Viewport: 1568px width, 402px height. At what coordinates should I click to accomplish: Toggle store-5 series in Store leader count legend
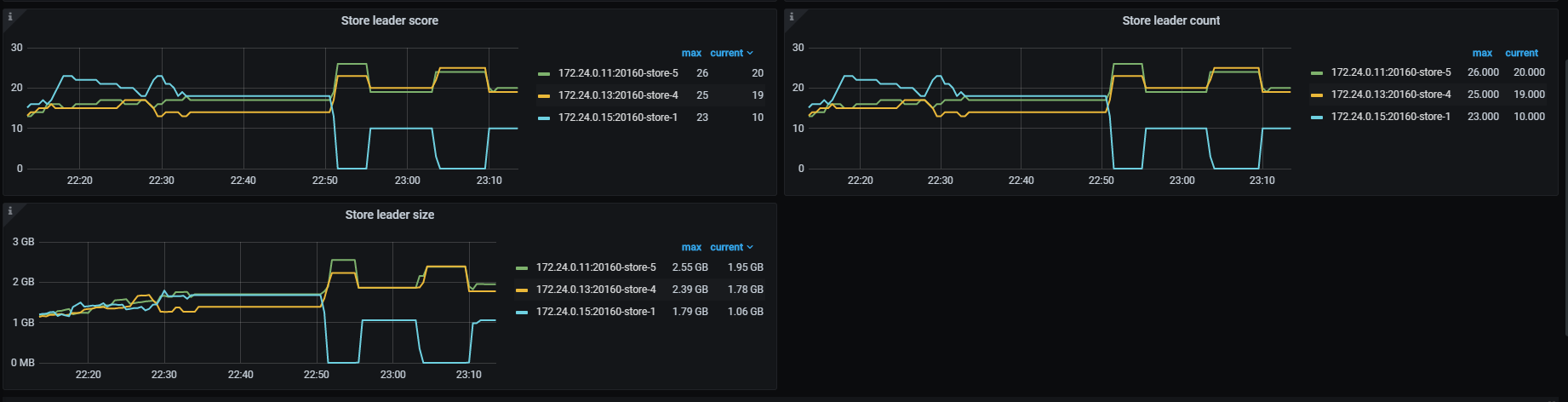pyautogui.click(x=1391, y=72)
